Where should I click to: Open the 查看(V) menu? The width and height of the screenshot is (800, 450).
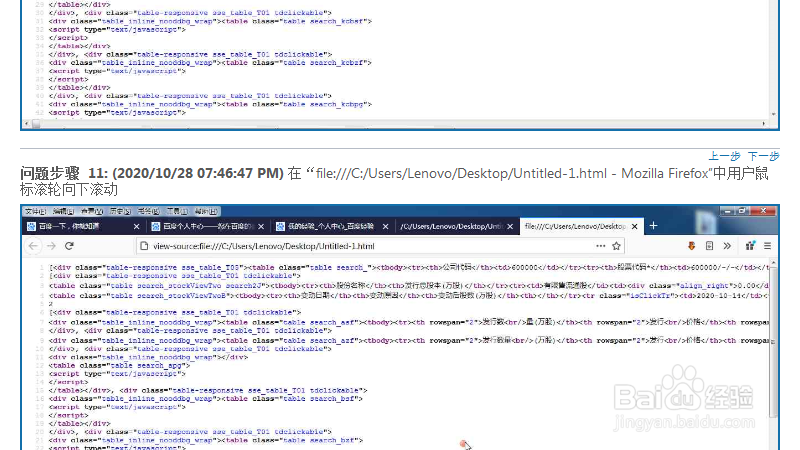tap(92, 211)
